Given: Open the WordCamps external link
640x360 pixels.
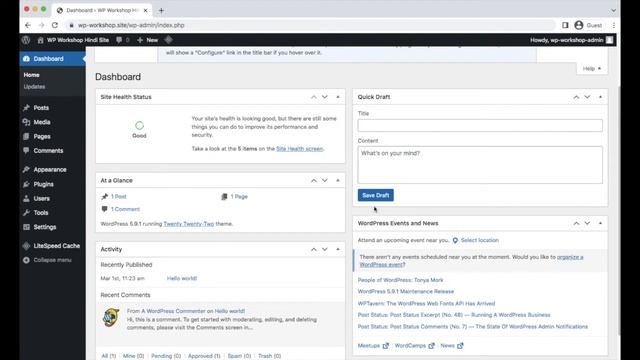Looking at the screenshot, I should point(414,346).
